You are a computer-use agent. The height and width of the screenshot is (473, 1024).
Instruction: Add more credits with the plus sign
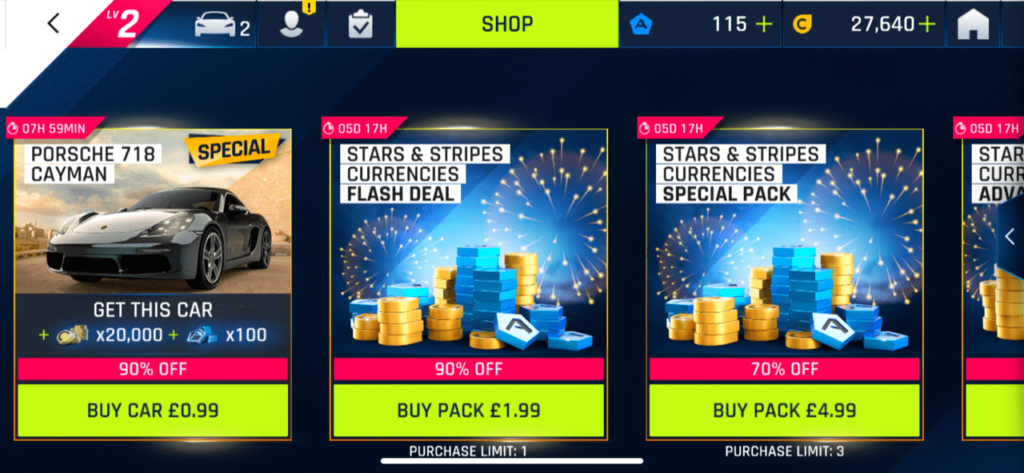click(x=926, y=25)
